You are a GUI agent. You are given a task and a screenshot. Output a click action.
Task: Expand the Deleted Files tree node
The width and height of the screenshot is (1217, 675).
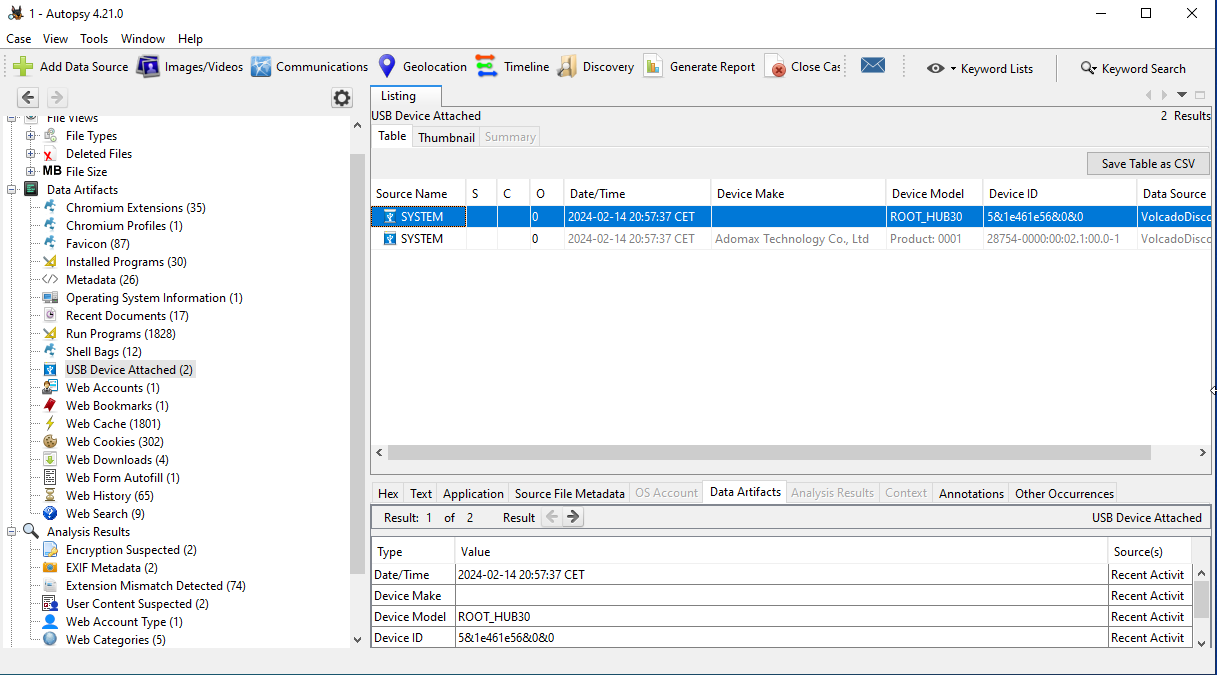tap(31, 154)
